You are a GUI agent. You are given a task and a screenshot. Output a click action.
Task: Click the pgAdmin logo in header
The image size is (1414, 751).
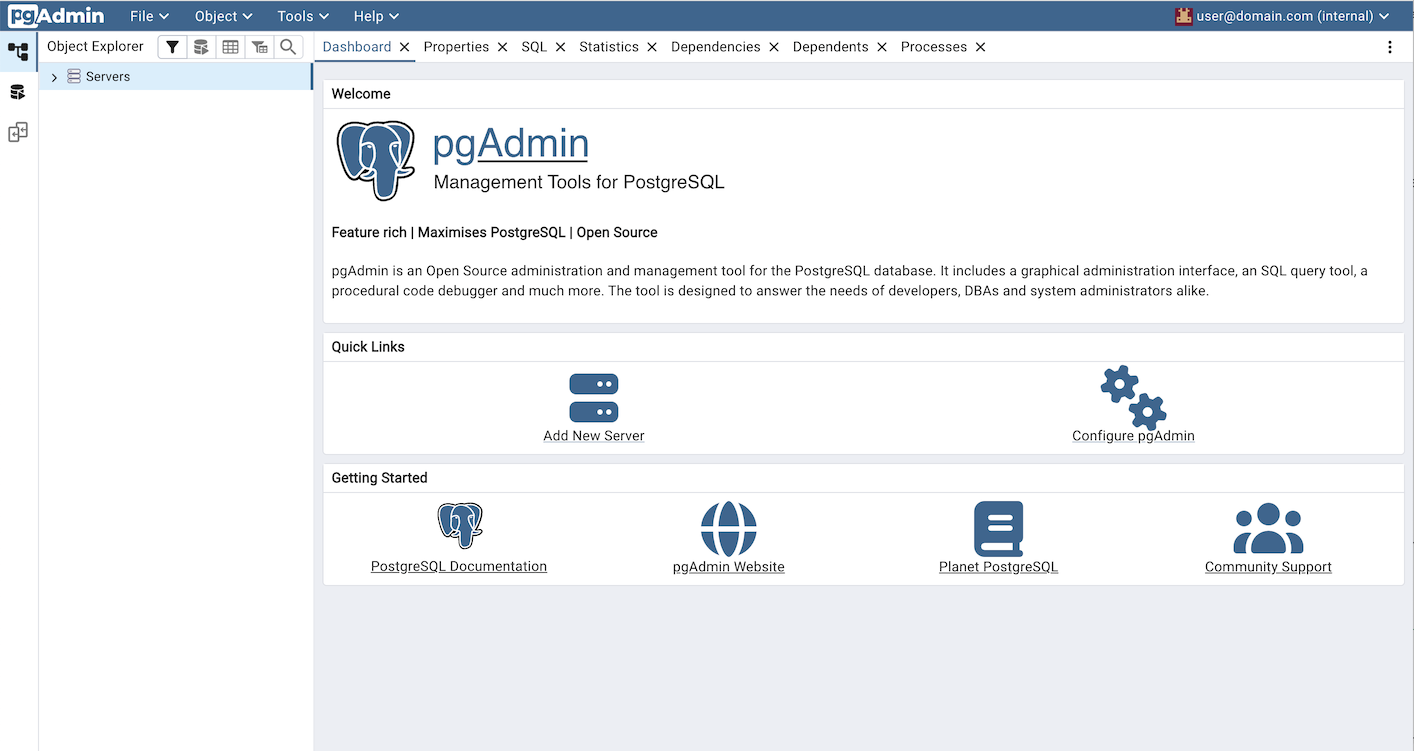[56, 16]
